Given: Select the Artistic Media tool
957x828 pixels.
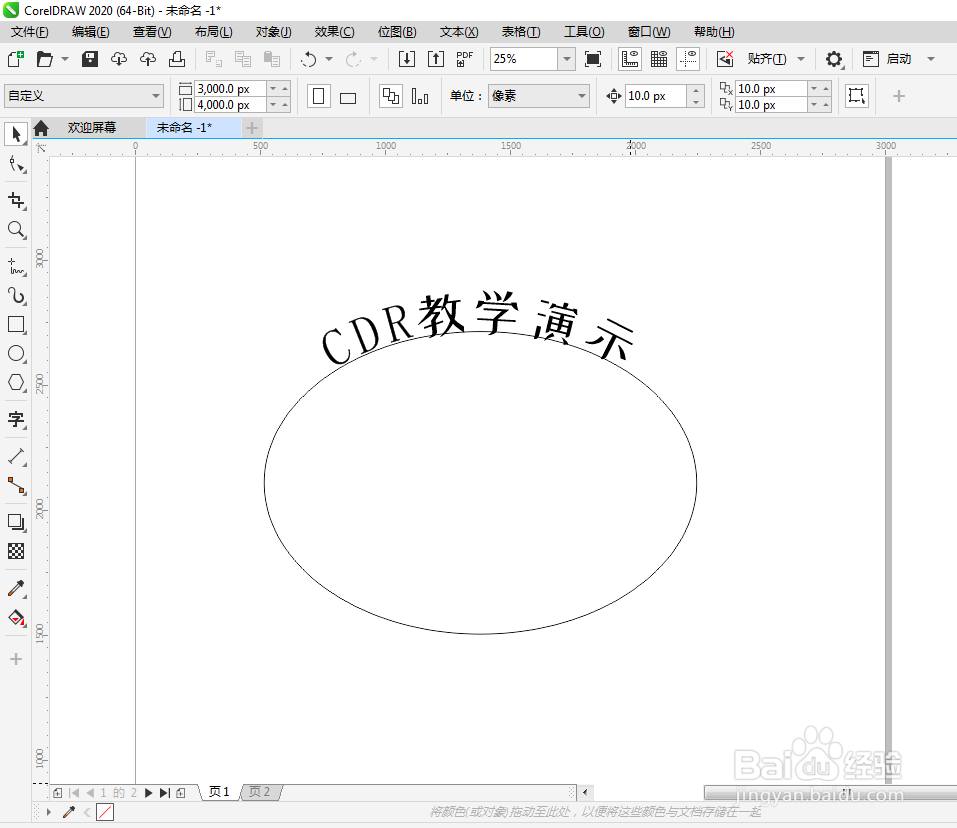Looking at the screenshot, I should [16, 296].
